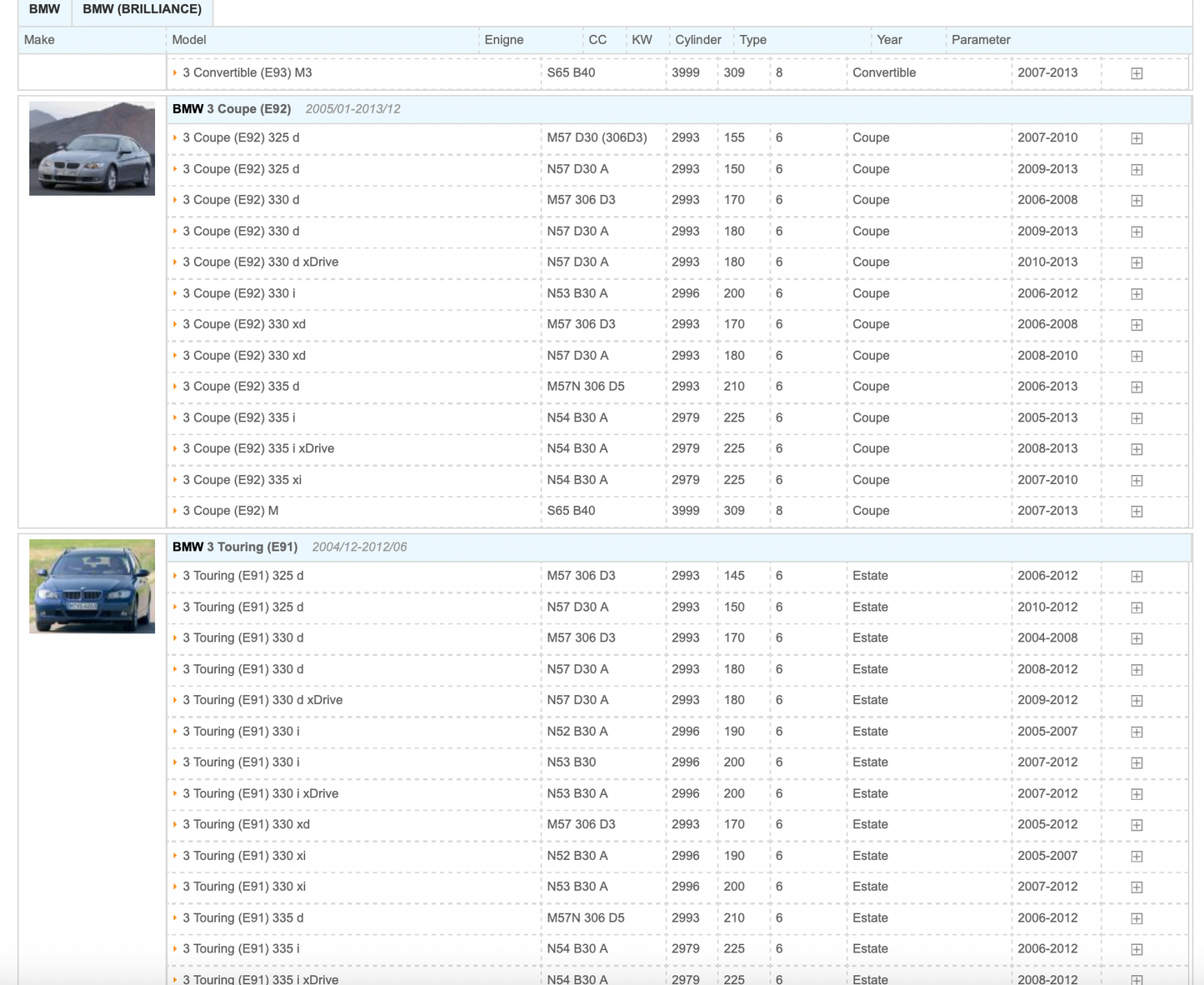Expand Touring (E91) 330 xd row details
The height and width of the screenshot is (985, 1204).
tap(1137, 825)
